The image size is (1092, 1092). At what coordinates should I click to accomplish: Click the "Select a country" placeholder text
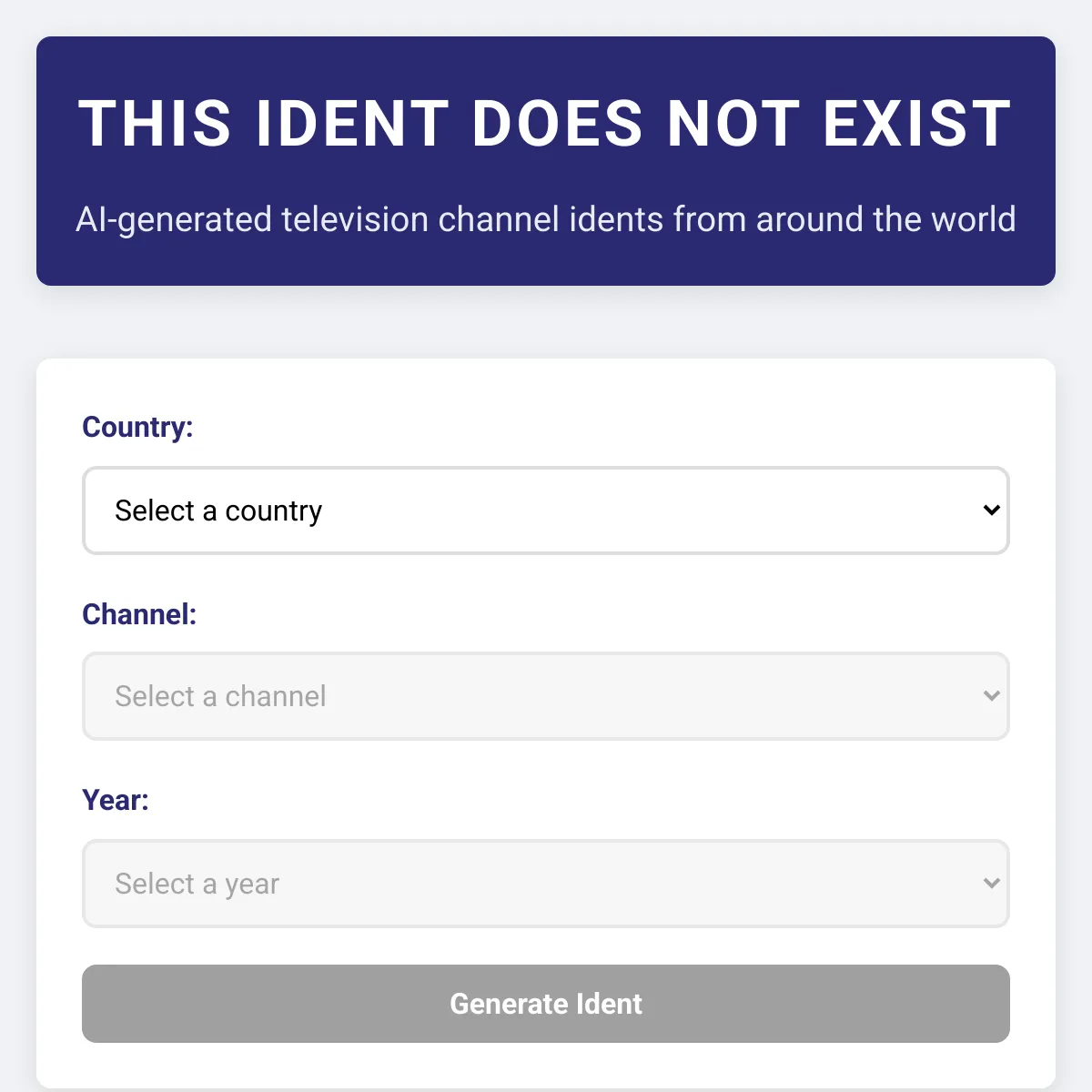coord(218,511)
